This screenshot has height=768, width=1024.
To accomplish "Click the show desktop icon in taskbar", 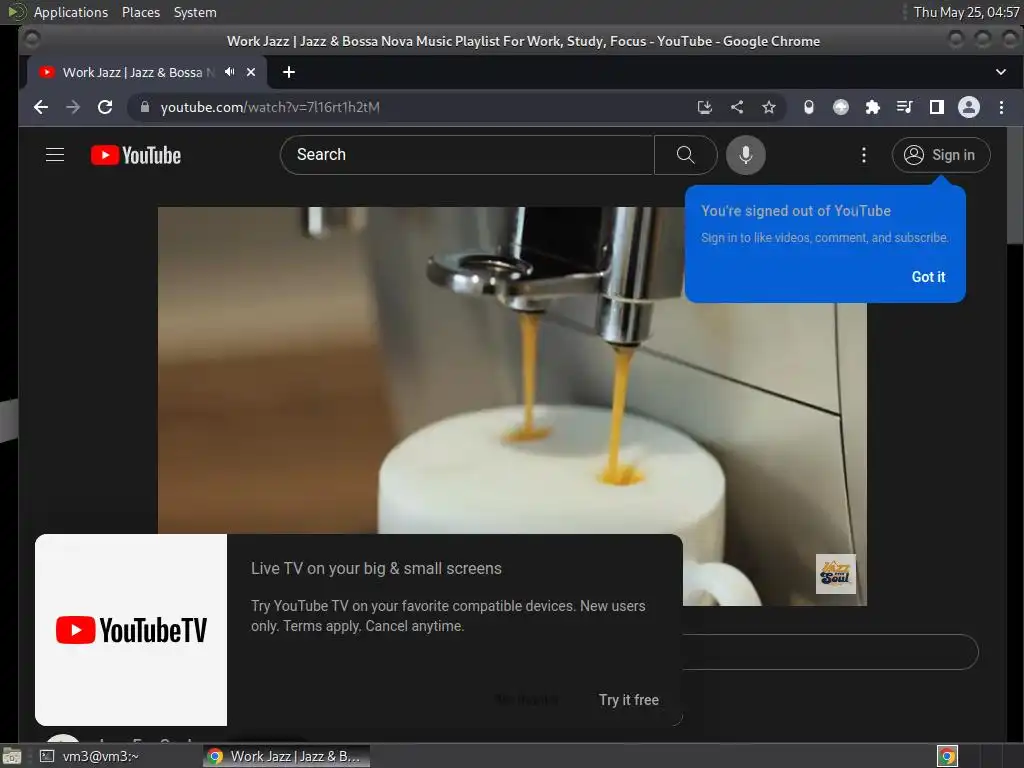I will [x=12, y=756].
